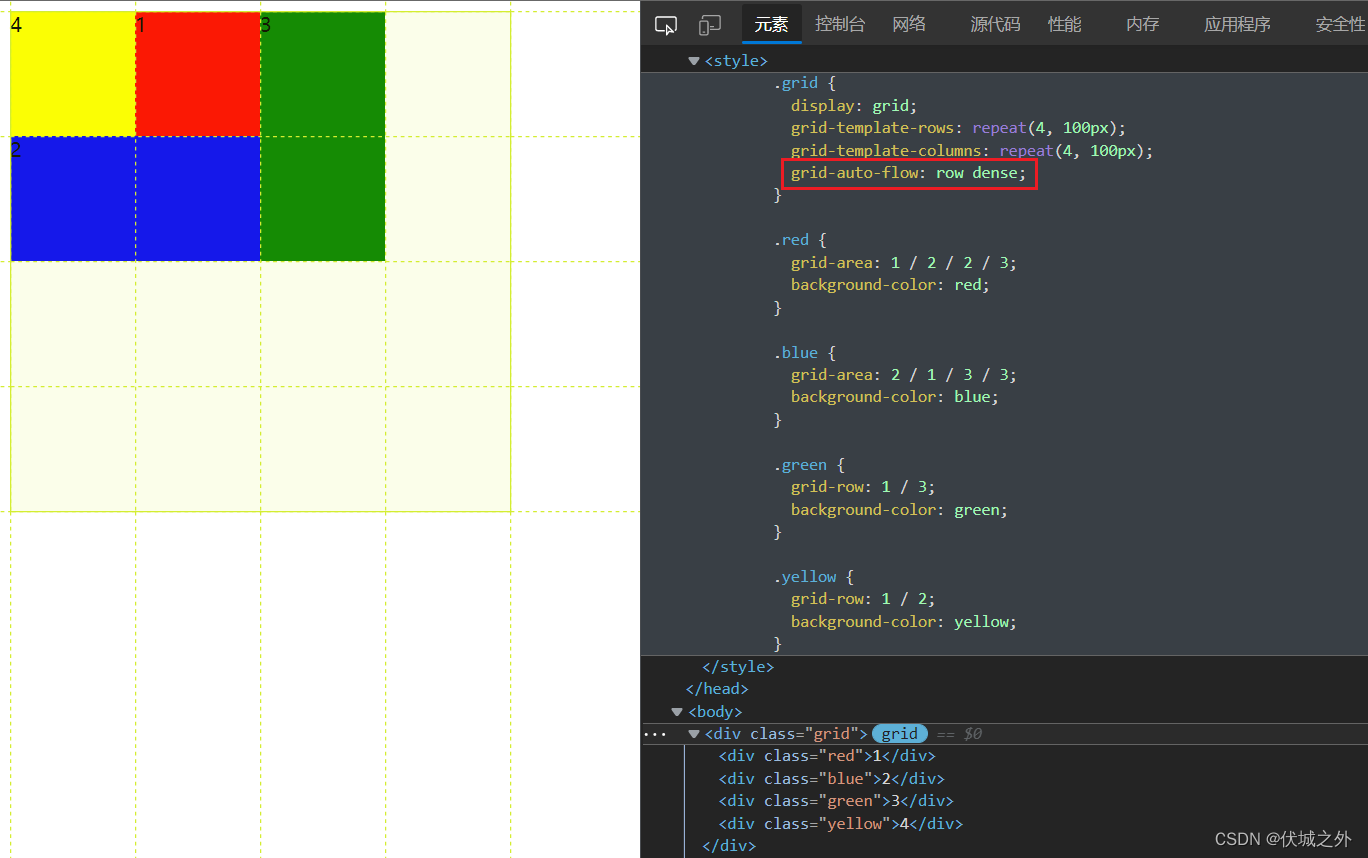The image size is (1368, 858).
Task: Click the yellow grid cell labeled 4
Action: coord(73,74)
